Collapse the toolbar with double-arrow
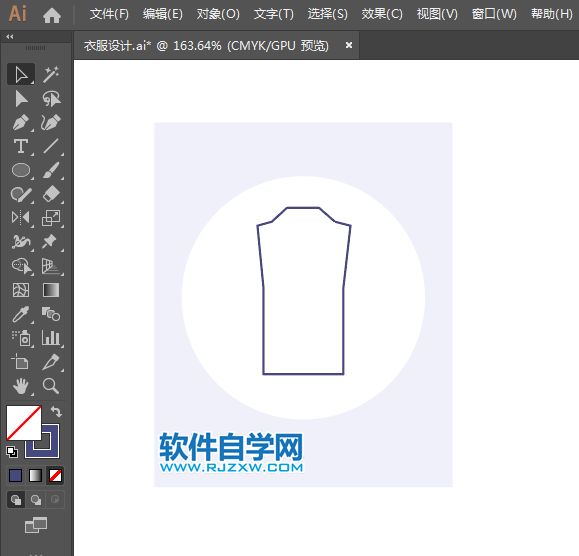579x556 pixels. coord(10,37)
